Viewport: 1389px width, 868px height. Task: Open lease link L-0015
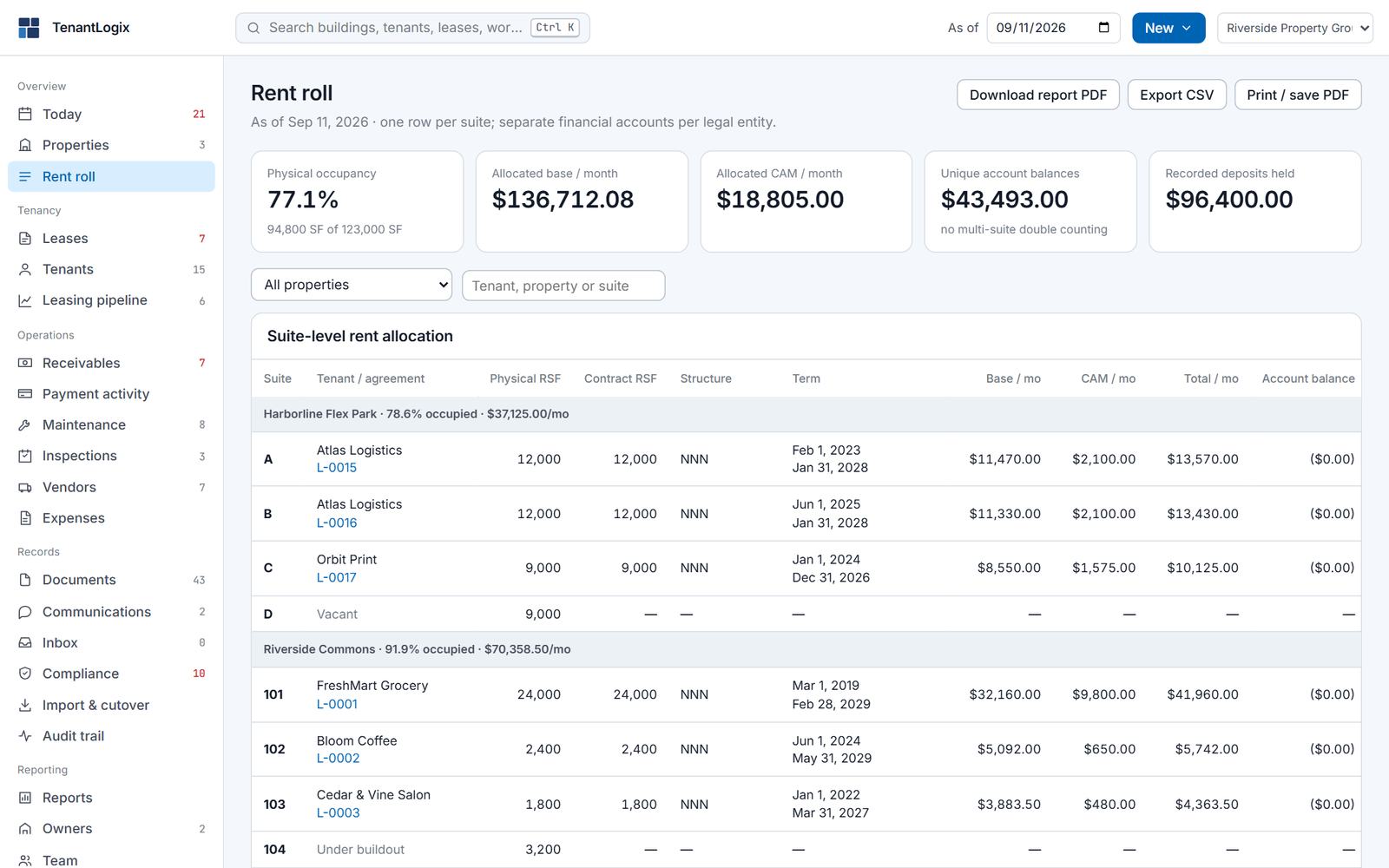pyautogui.click(x=337, y=468)
